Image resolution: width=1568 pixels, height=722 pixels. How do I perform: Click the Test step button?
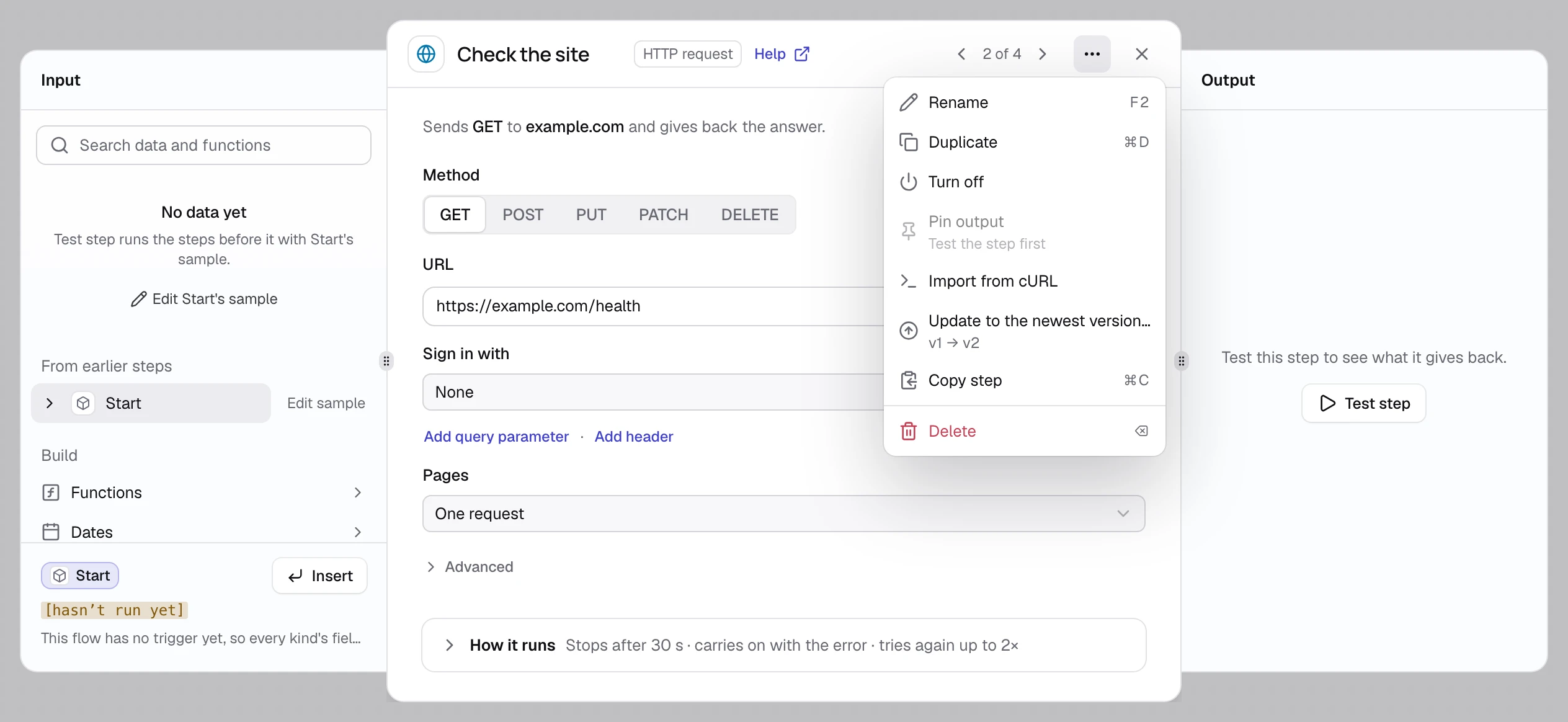tap(1363, 403)
